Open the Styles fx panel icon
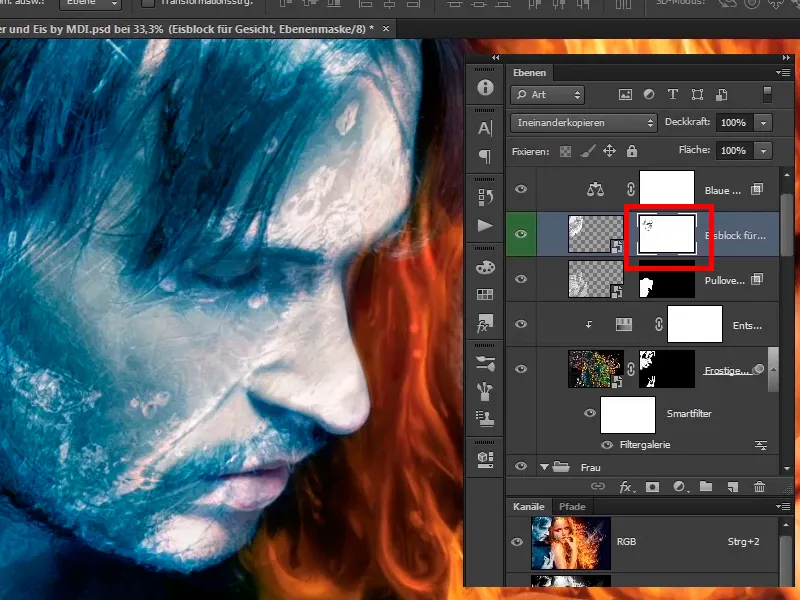Viewport: 800px width, 600px height. 485,322
